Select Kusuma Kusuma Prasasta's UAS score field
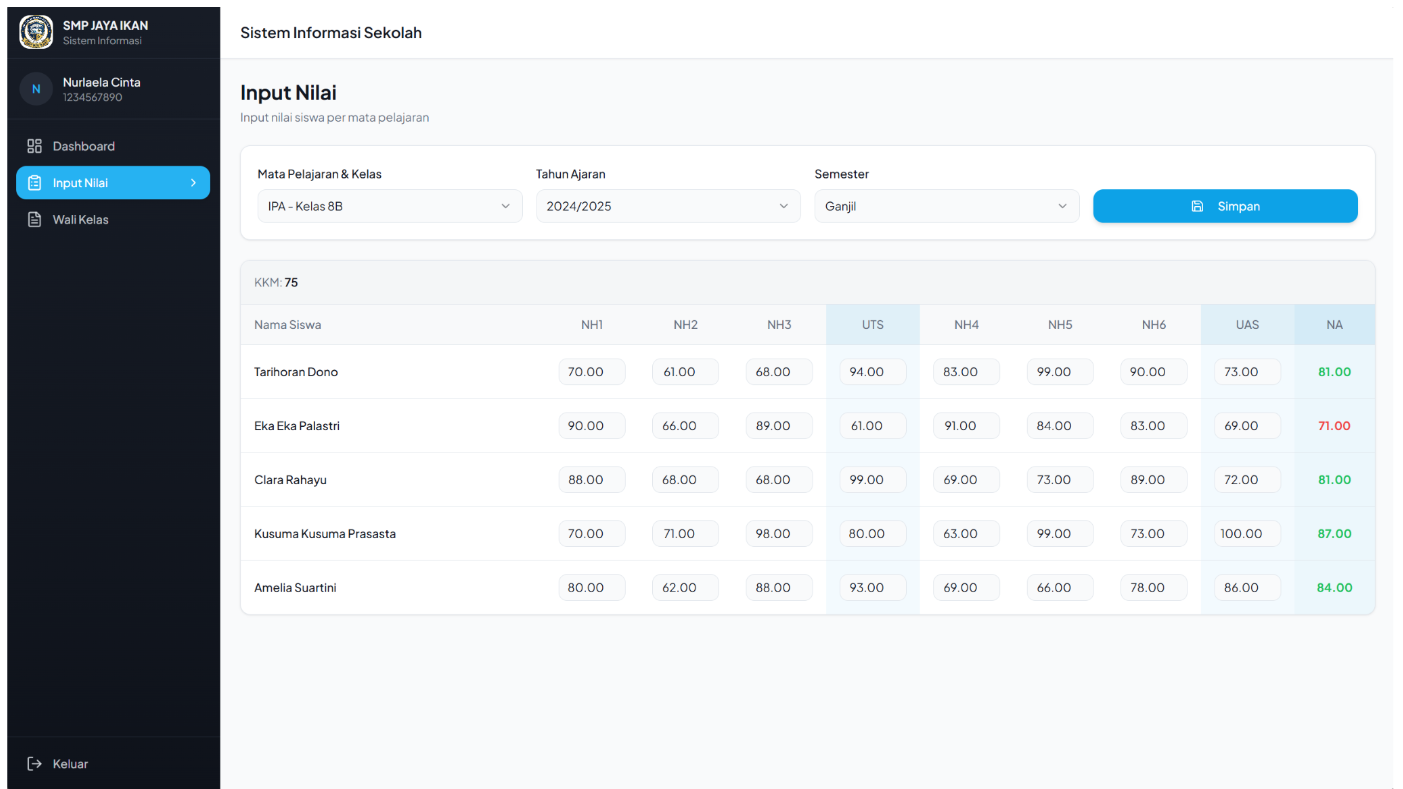 pos(1247,534)
